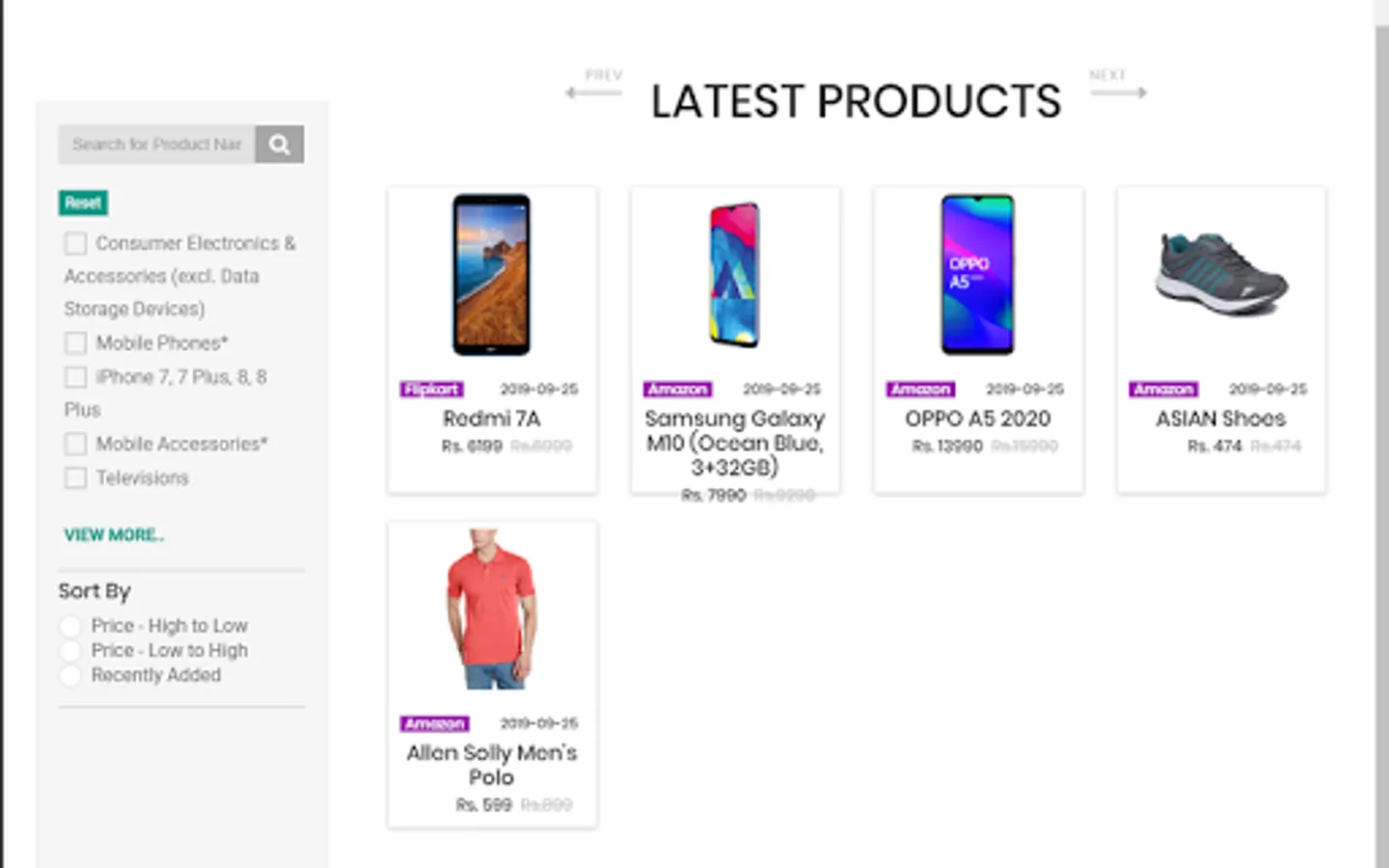
Task: Open the OPPO A5 2020 phone image
Action: pyautogui.click(x=978, y=275)
